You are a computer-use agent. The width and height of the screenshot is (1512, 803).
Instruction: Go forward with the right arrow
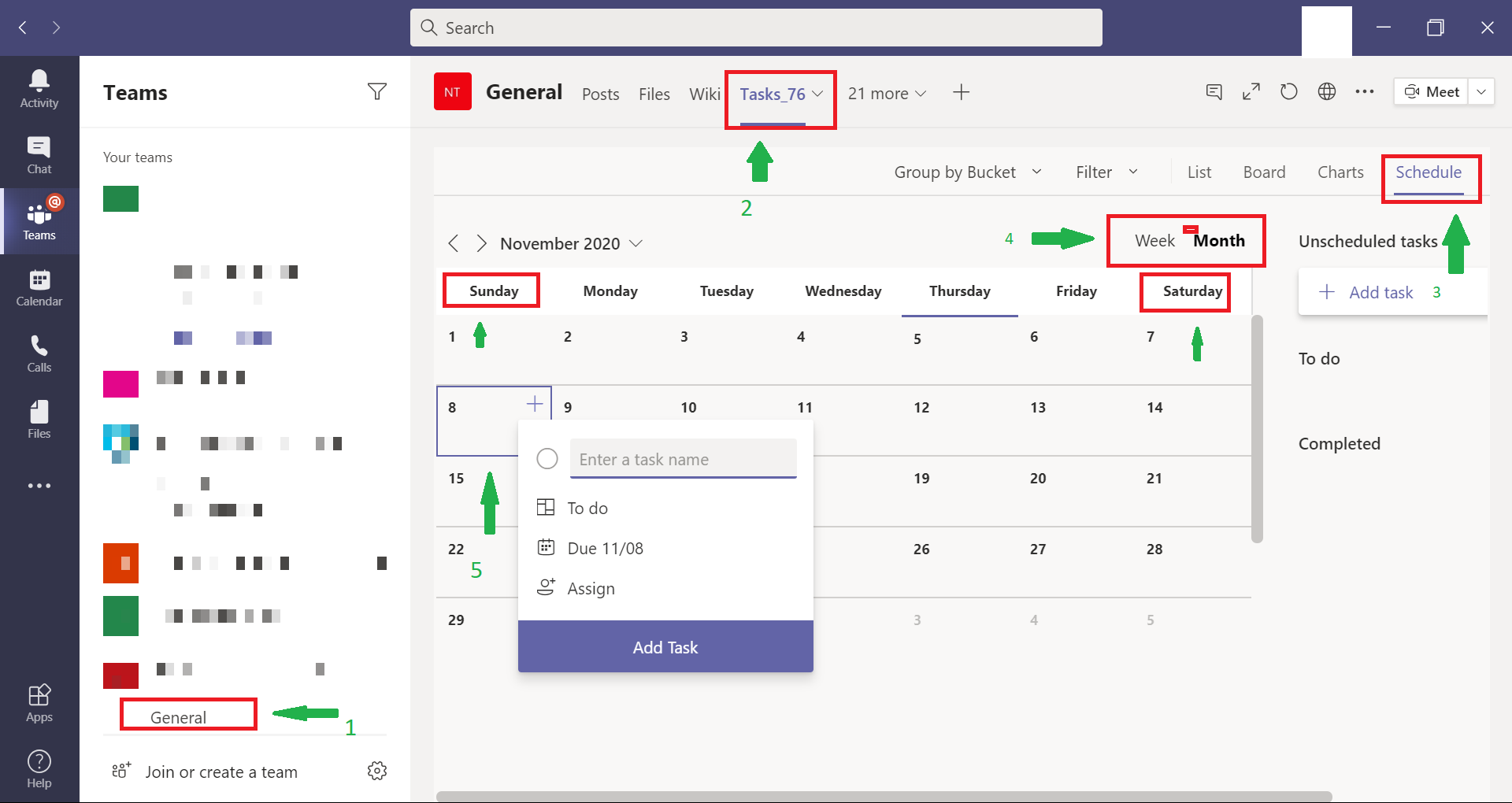(x=56, y=28)
